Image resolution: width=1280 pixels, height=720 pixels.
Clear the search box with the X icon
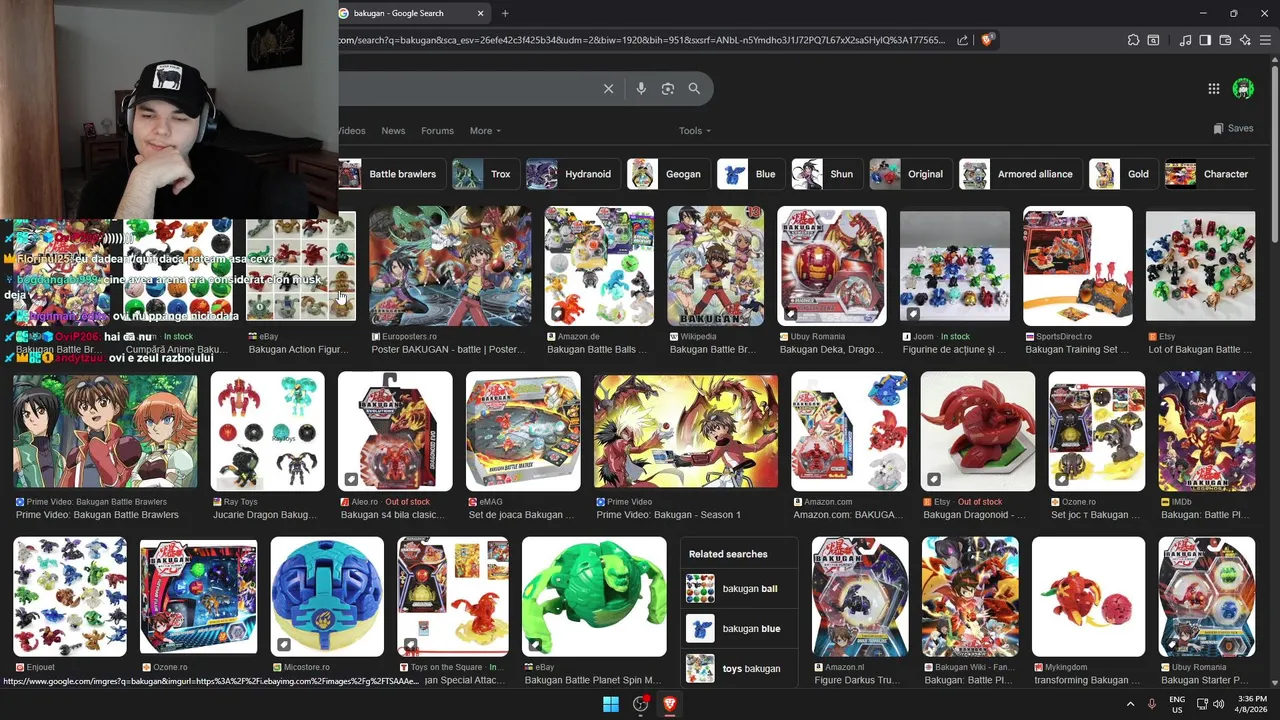tap(608, 89)
